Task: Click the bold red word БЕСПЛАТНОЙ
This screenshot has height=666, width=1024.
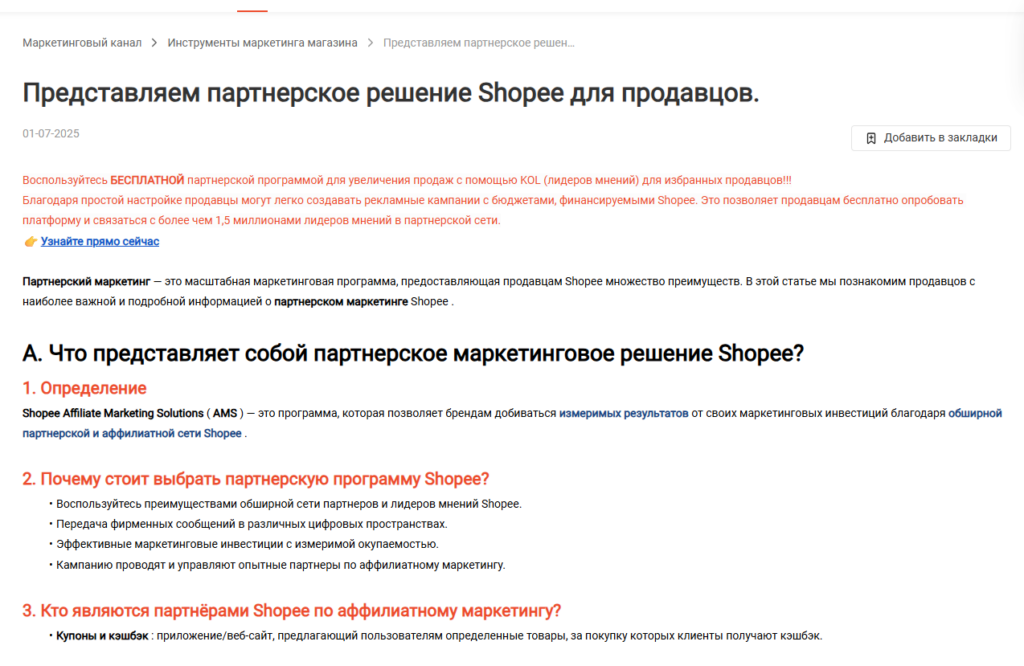Action: tap(147, 180)
